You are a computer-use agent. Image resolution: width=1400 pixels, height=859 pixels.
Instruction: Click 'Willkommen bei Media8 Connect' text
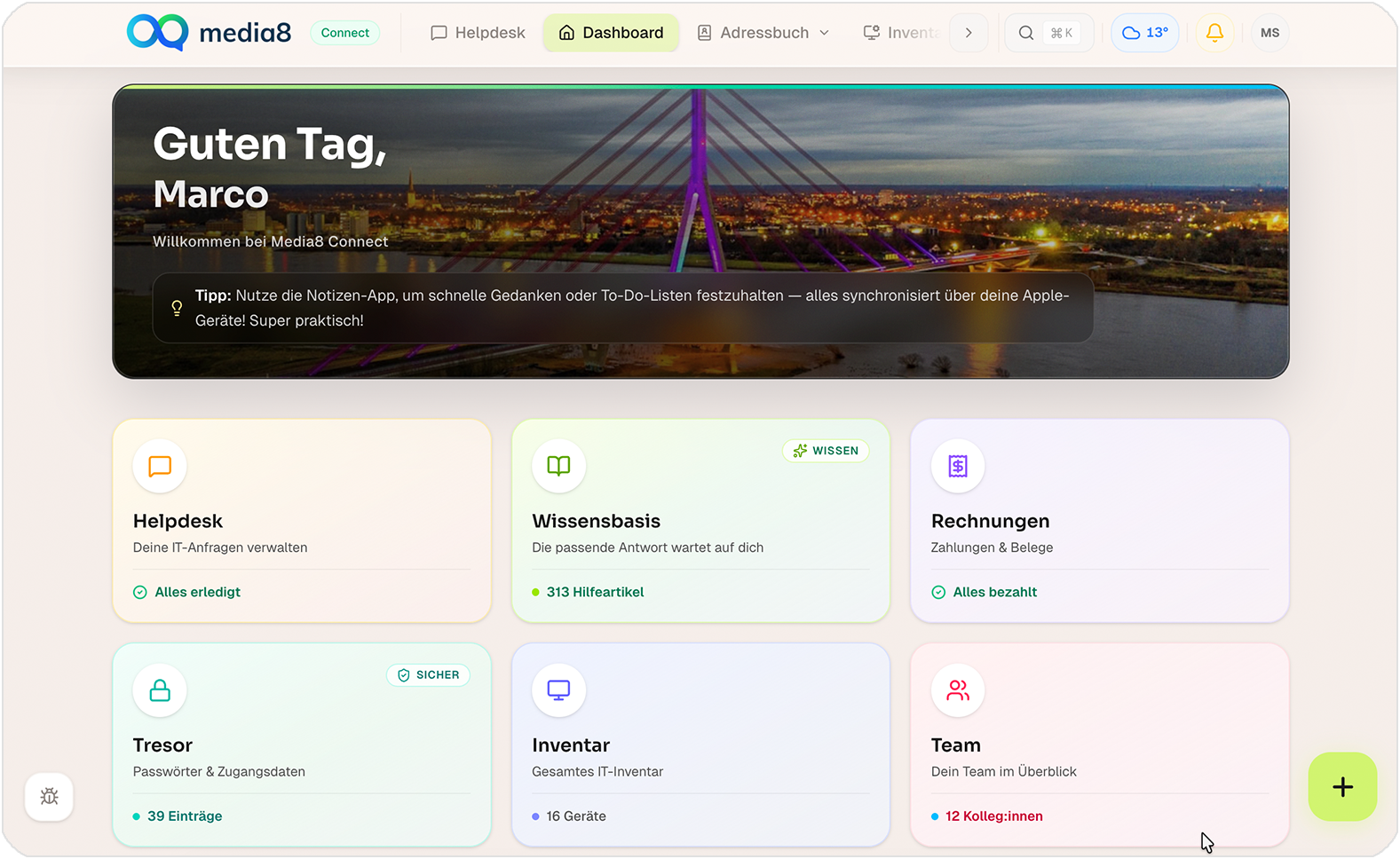coord(270,241)
